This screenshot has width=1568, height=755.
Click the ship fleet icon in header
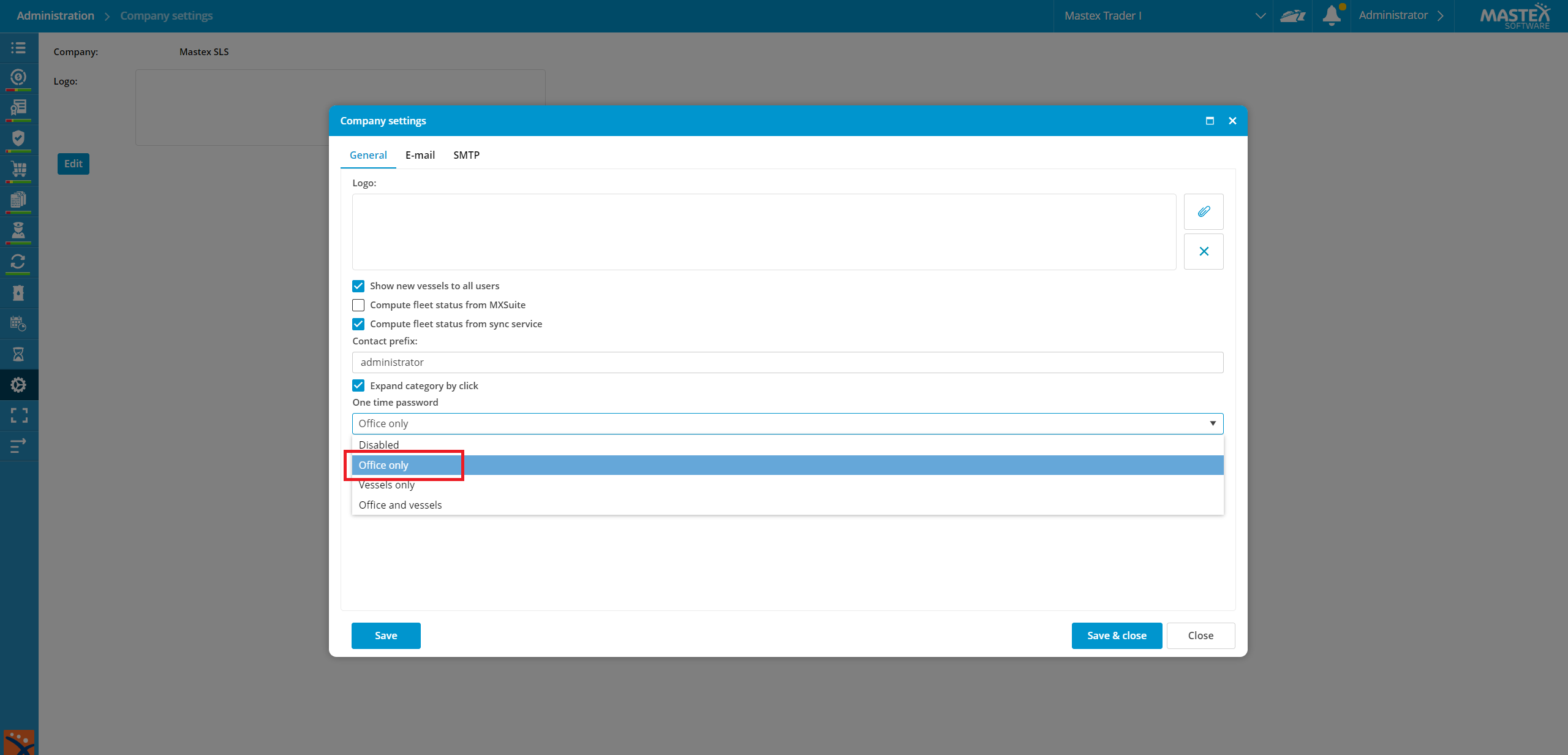click(1293, 16)
